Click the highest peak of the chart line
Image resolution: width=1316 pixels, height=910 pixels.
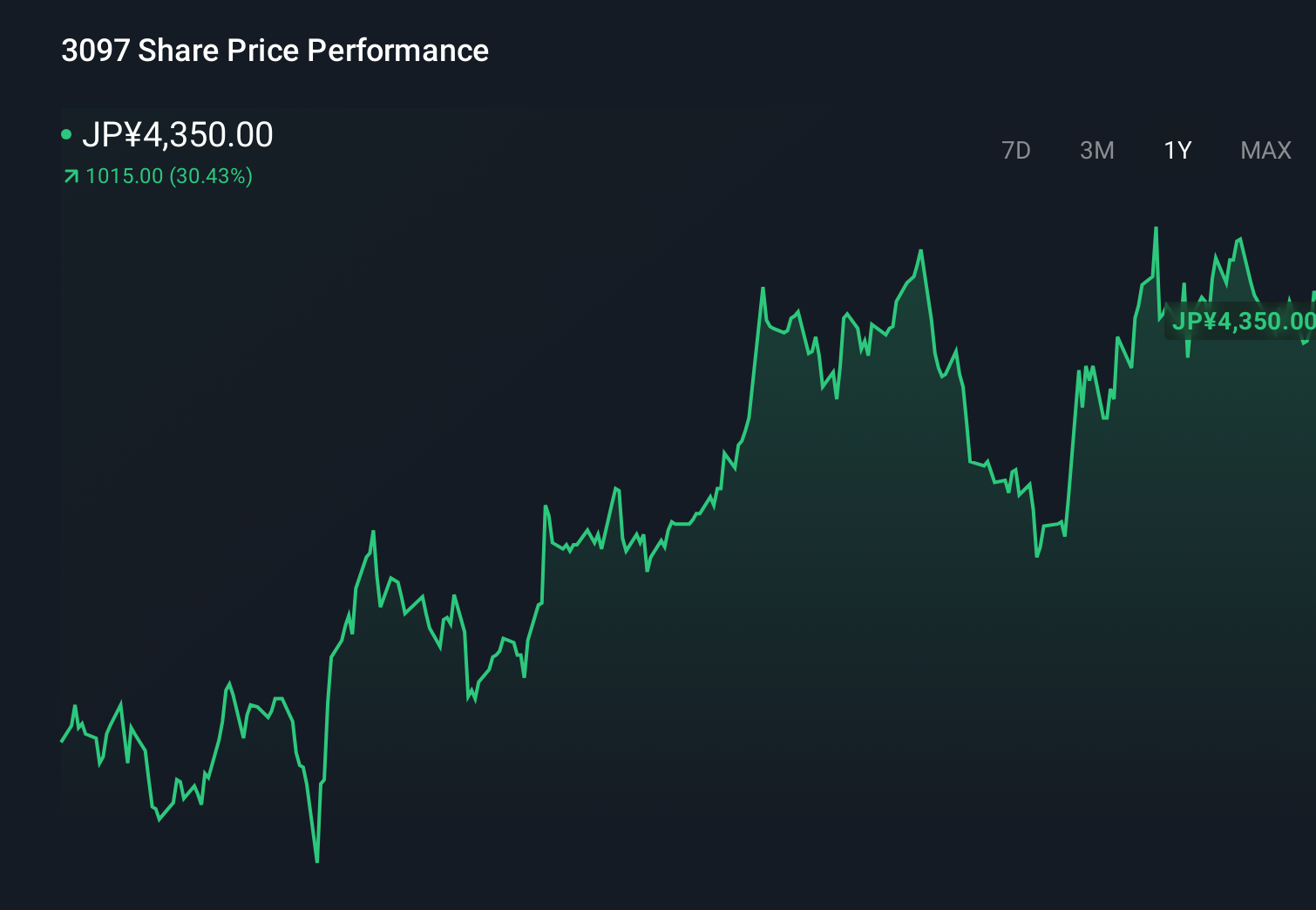(x=1157, y=228)
